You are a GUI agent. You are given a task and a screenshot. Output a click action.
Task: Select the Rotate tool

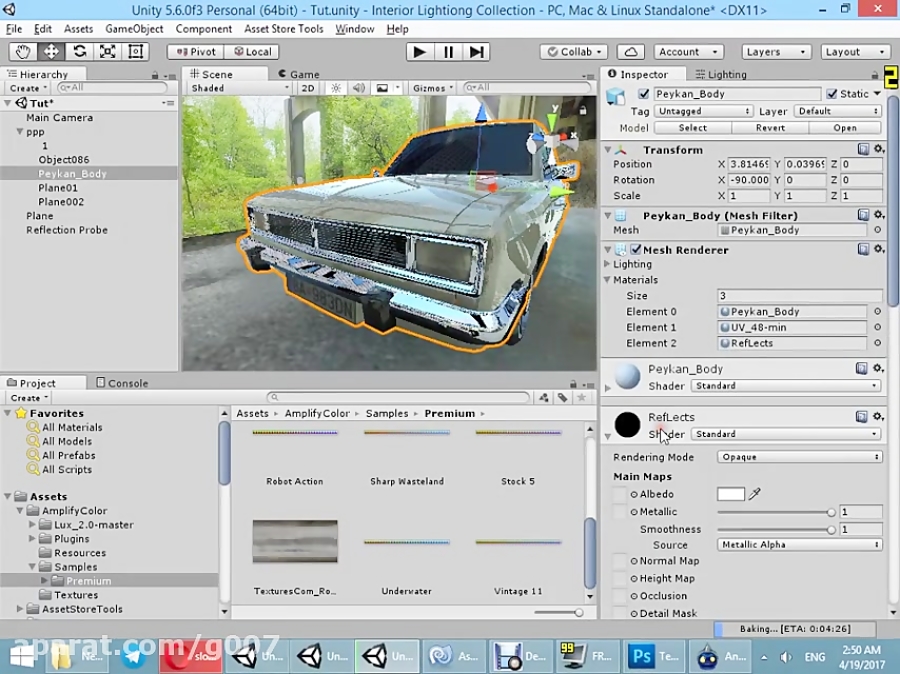coord(79,51)
